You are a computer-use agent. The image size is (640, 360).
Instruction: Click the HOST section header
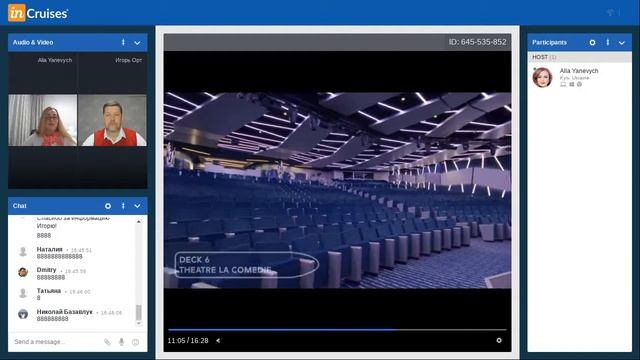pyautogui.click(x=580, y=57)
